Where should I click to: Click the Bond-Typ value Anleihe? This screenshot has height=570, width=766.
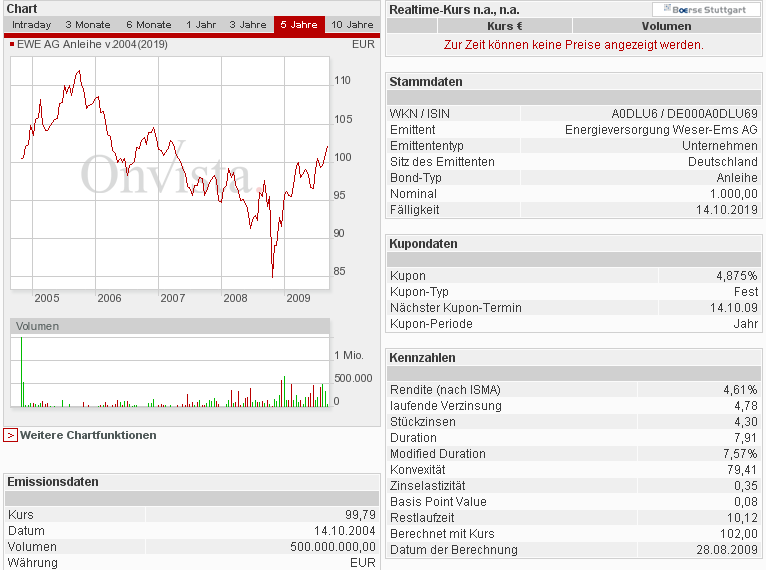(x=737, y=178)
